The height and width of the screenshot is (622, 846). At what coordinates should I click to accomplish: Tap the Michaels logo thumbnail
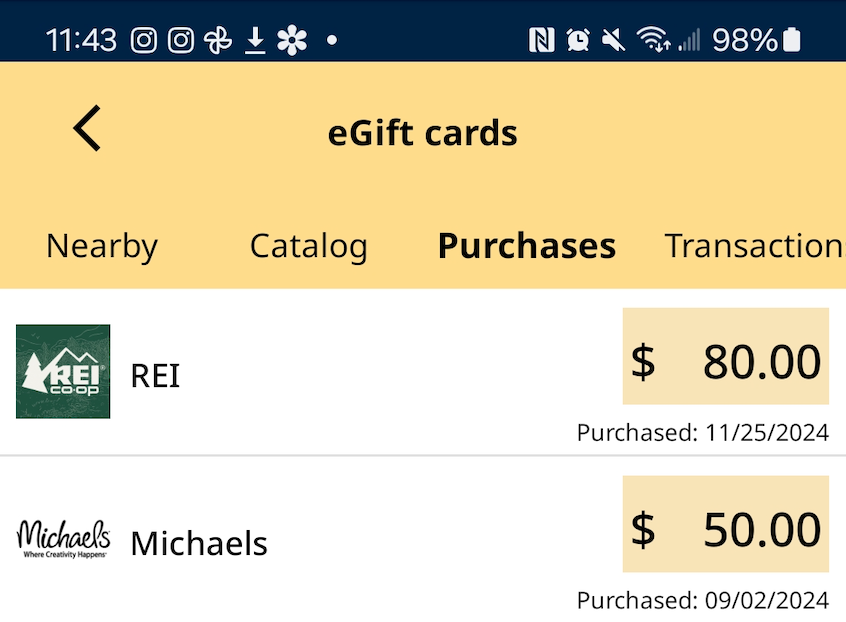(63, 538)
